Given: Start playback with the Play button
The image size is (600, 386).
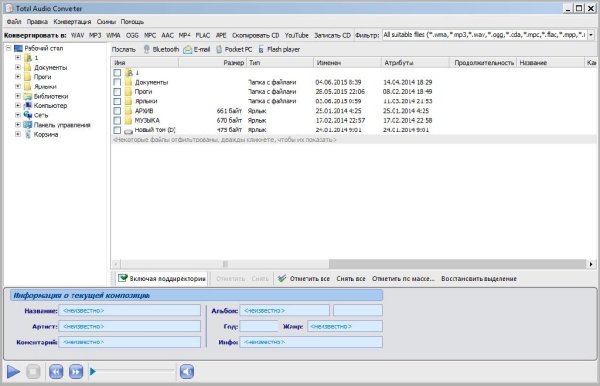Looking at the screenshot, I should click(x=13, y=371).
